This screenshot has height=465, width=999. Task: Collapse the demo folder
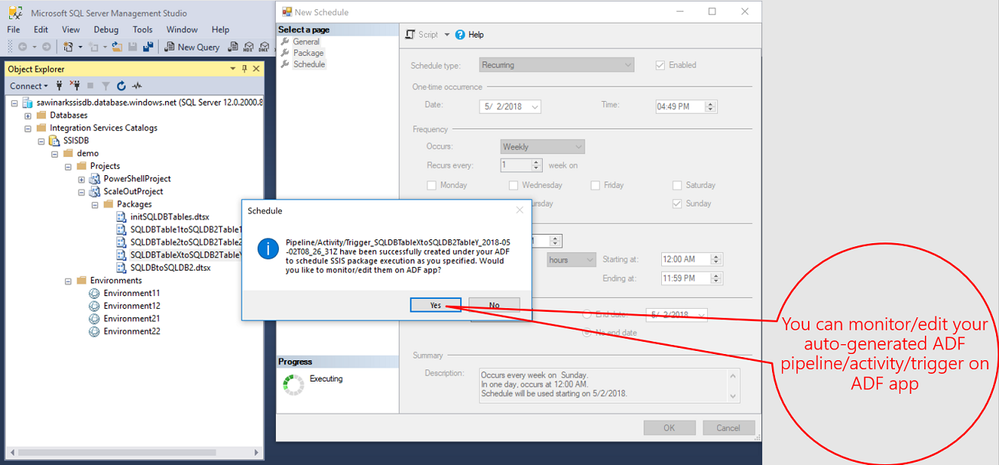(x=55, y=154)
